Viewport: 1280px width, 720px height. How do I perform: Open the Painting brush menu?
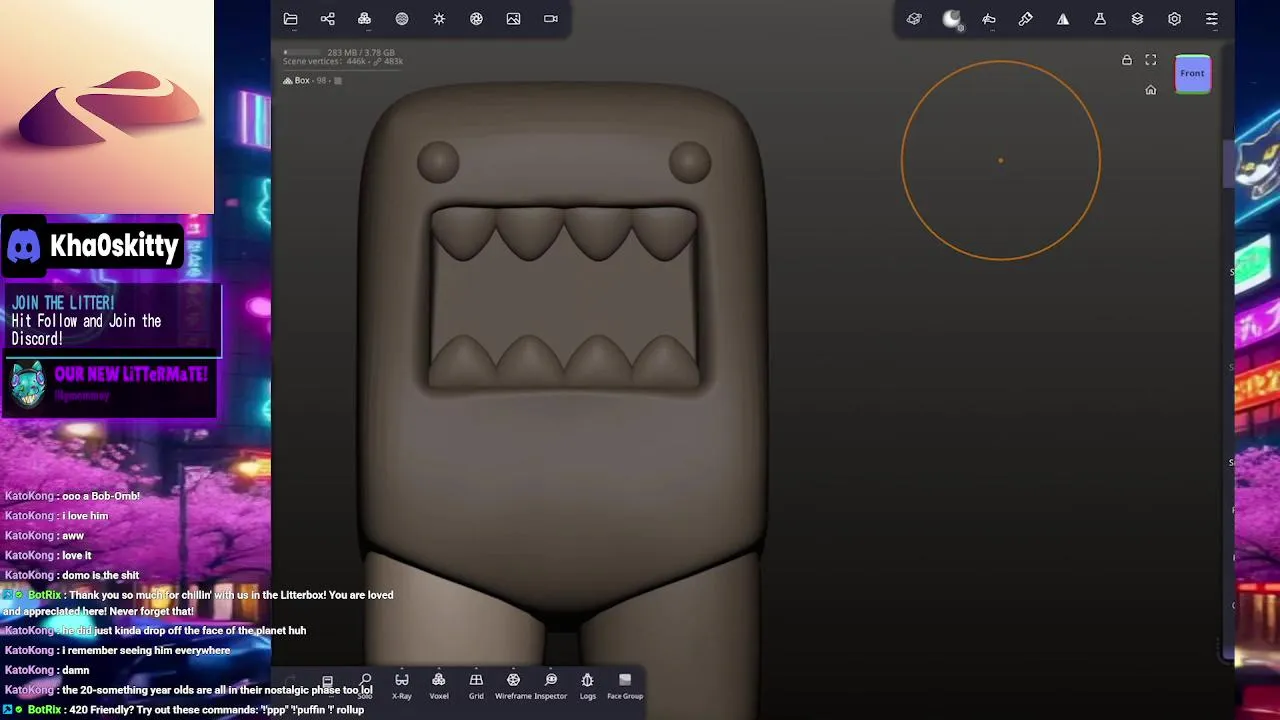pyautogui.click(x=1026, y=19)
